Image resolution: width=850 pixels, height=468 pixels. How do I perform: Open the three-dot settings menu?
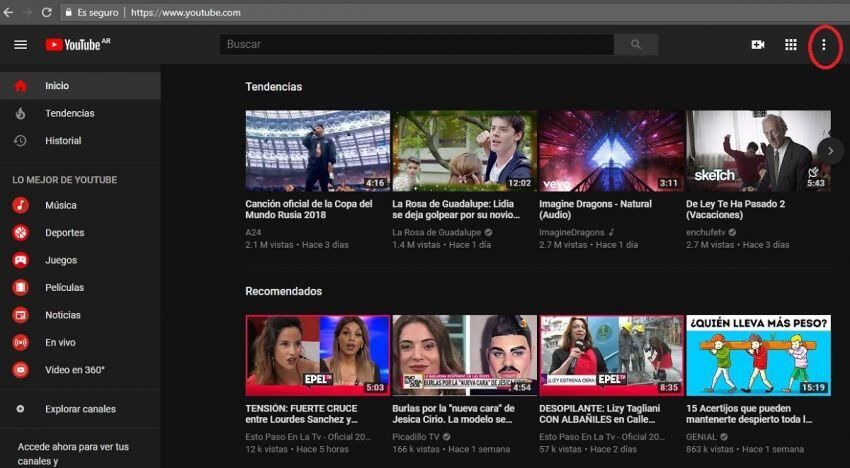point(824,45)
